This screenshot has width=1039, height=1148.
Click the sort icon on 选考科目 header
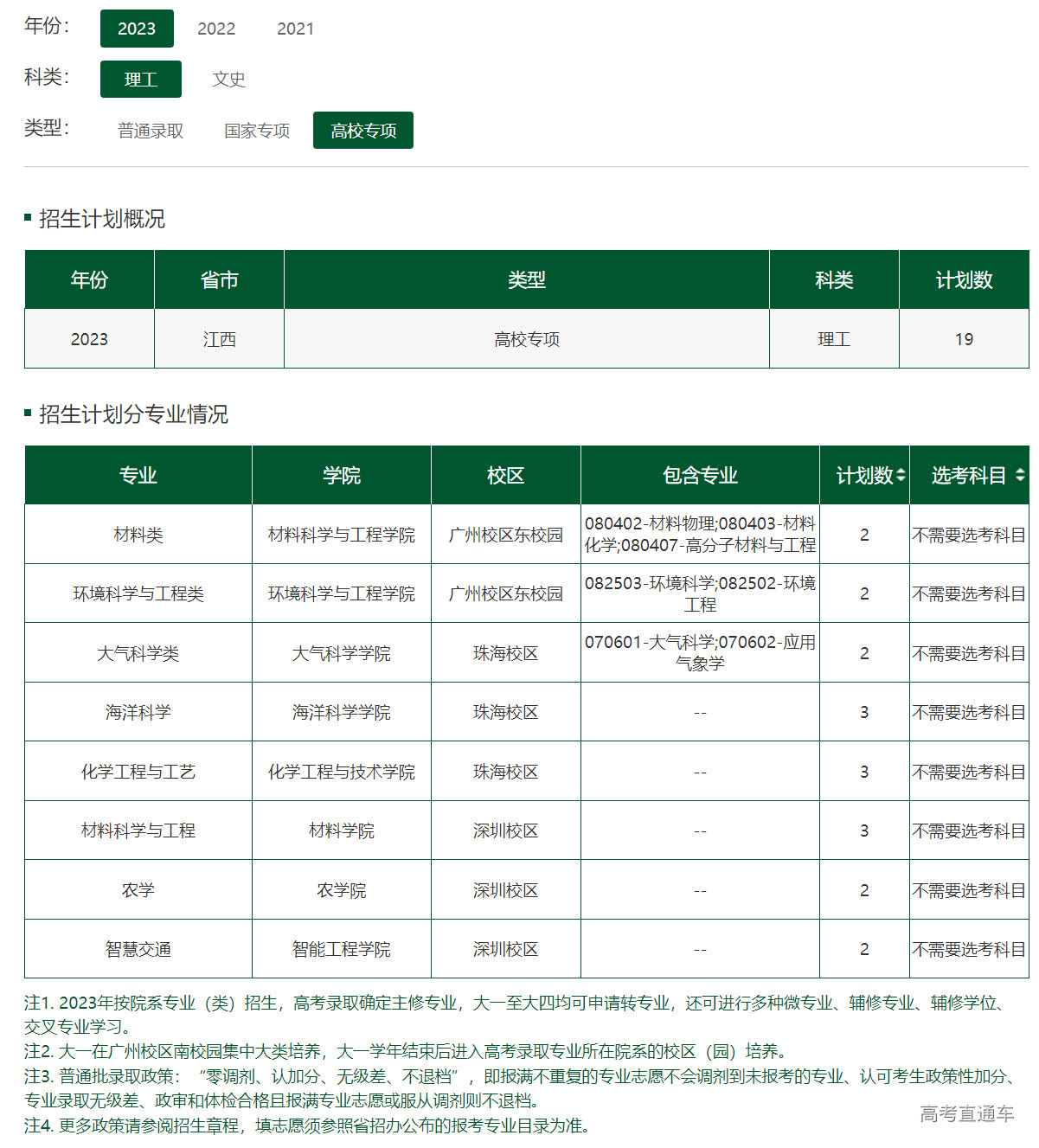tap(1022, 474)
